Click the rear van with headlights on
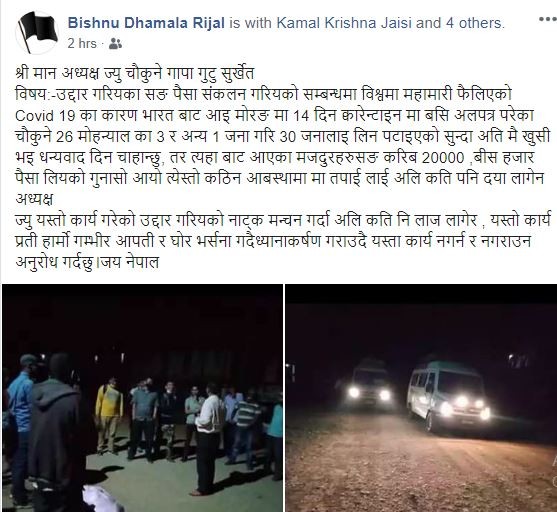The width and height of the screenshot is (557, 512). [x=371, y=385]
